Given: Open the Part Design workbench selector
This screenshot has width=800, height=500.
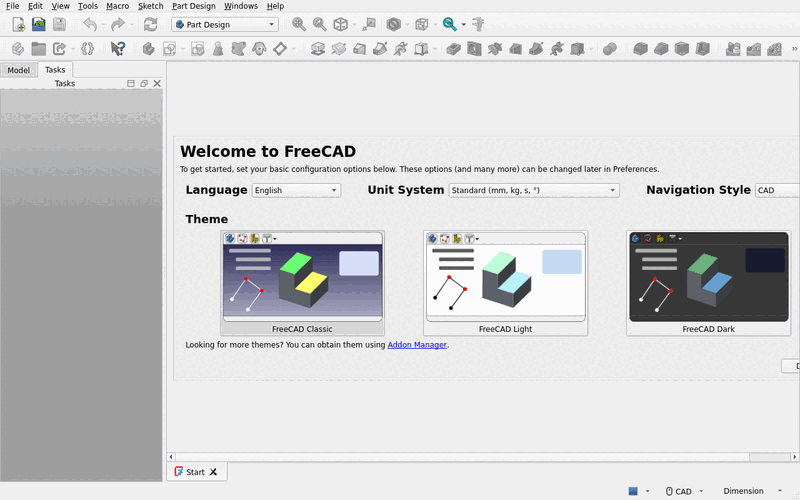Looking at the screenshot, I should (x=225, y=24).
